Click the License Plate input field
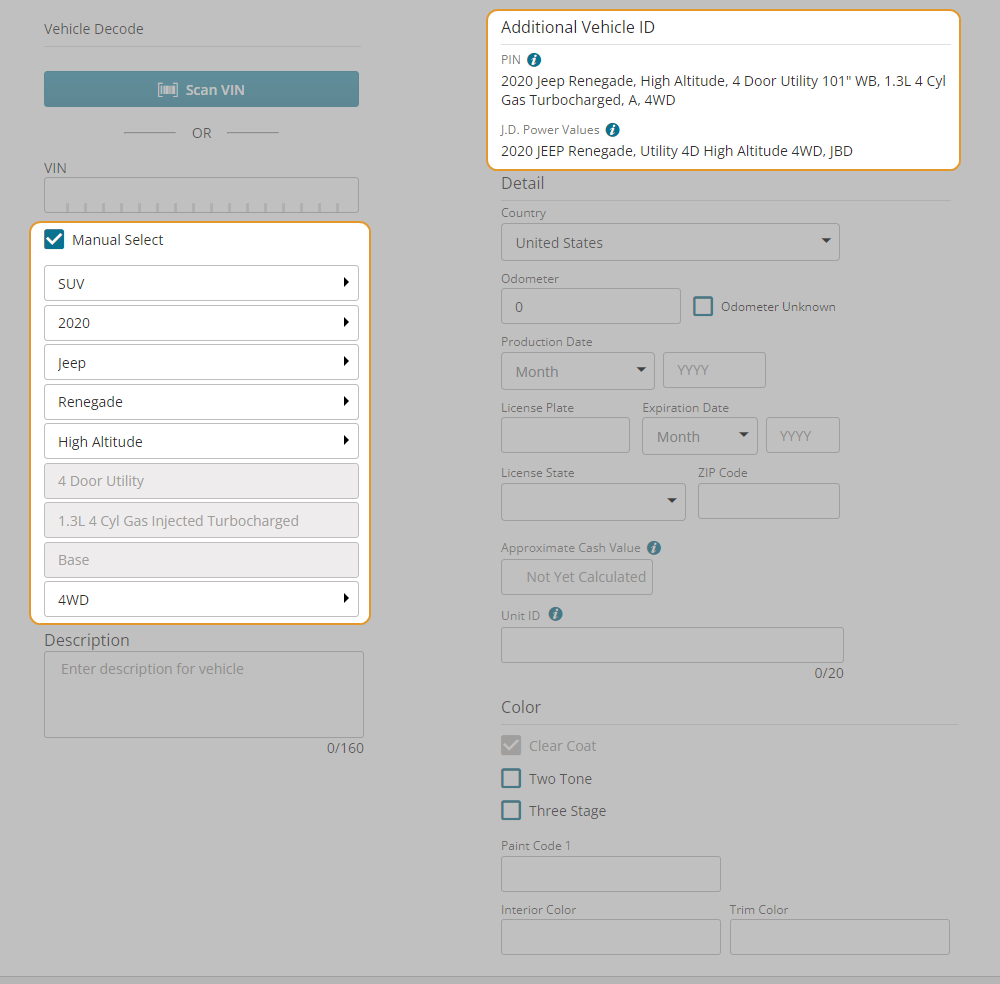 tap(565, 436)
